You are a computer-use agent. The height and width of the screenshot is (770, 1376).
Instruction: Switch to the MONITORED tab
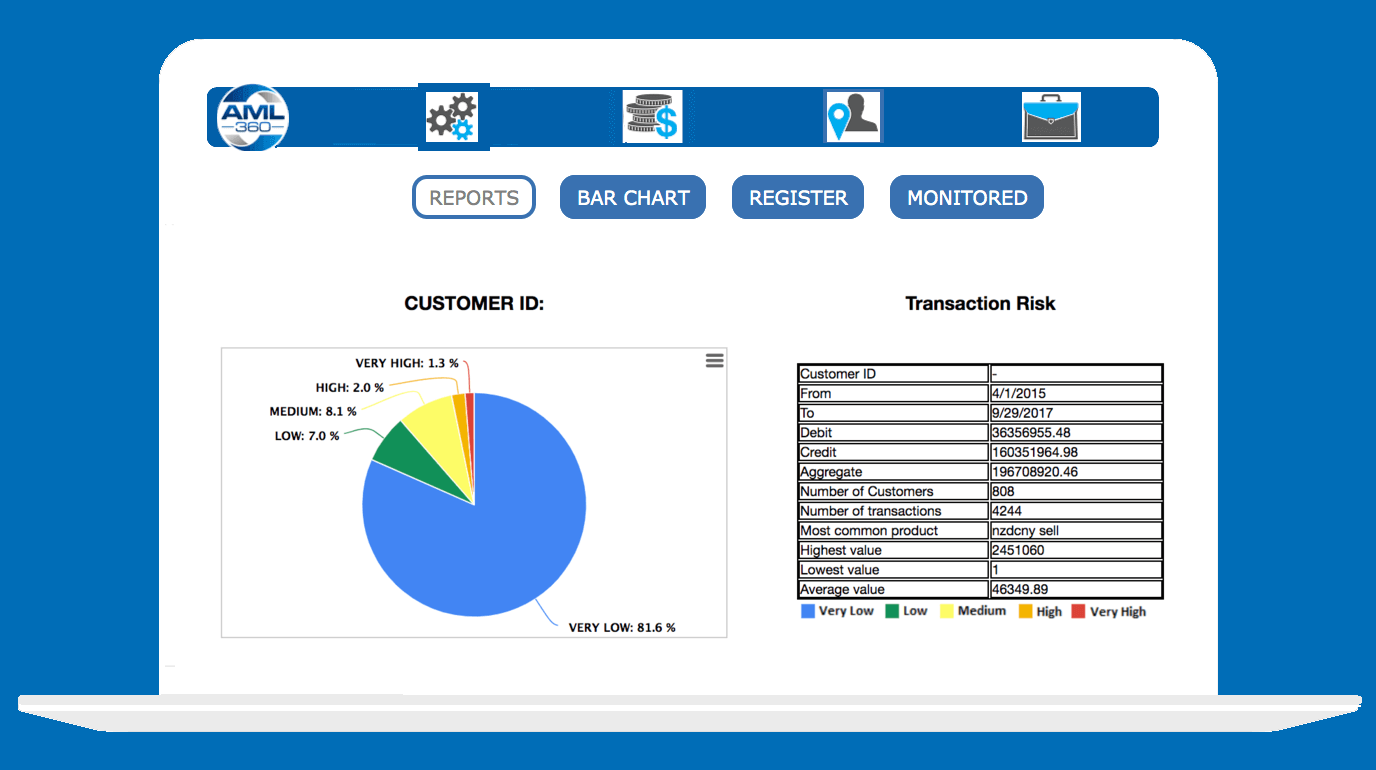[967, 198]
